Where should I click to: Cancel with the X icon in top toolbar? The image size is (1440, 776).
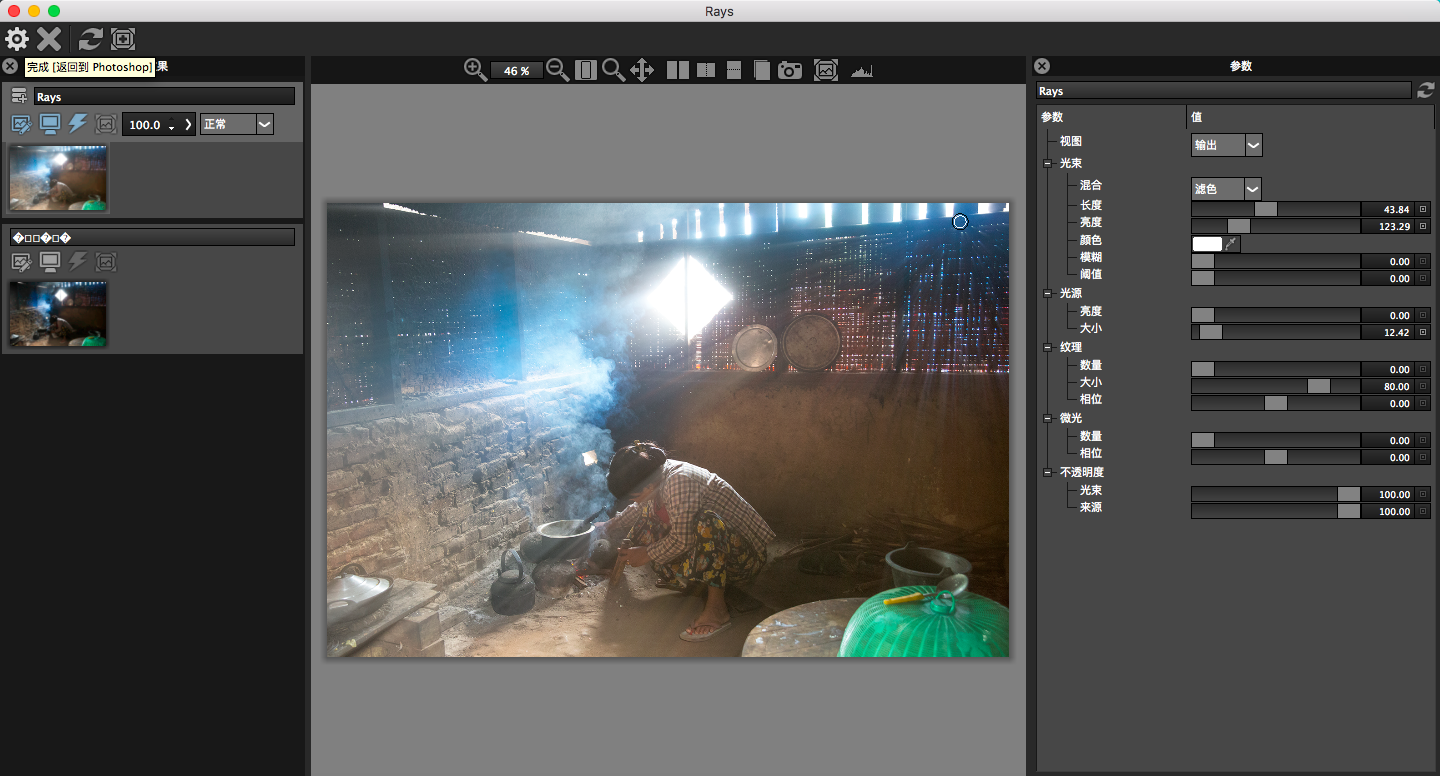tap(49, 39)
